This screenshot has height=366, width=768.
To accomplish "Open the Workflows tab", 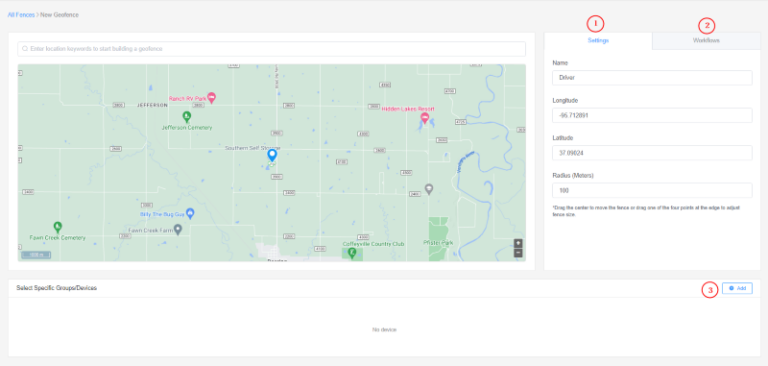I will pyautogui.click(x=706, y=41).
